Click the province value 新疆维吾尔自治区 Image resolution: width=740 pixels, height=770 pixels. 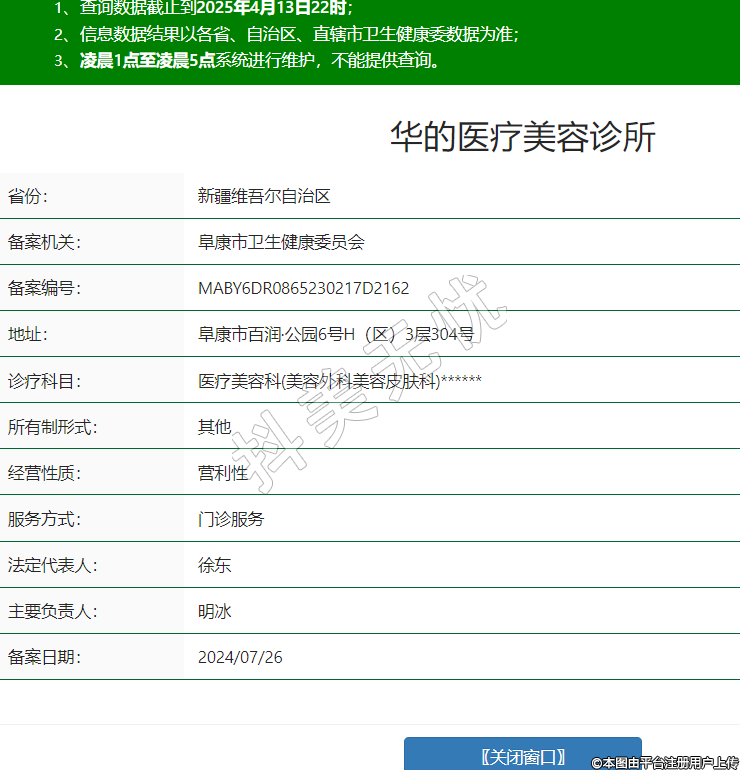(264, 196)
